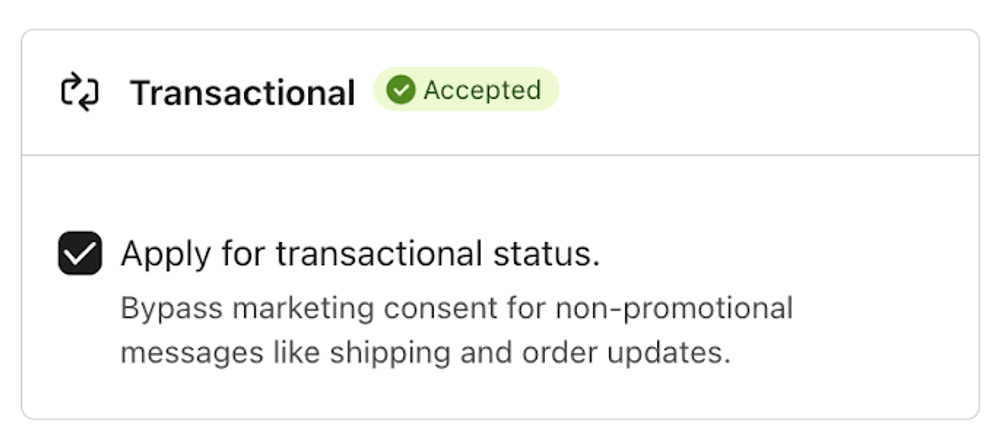Uncheck the Apply for transactional status checkbox
The image size is (1006, 447).
(x=80, y=254)
